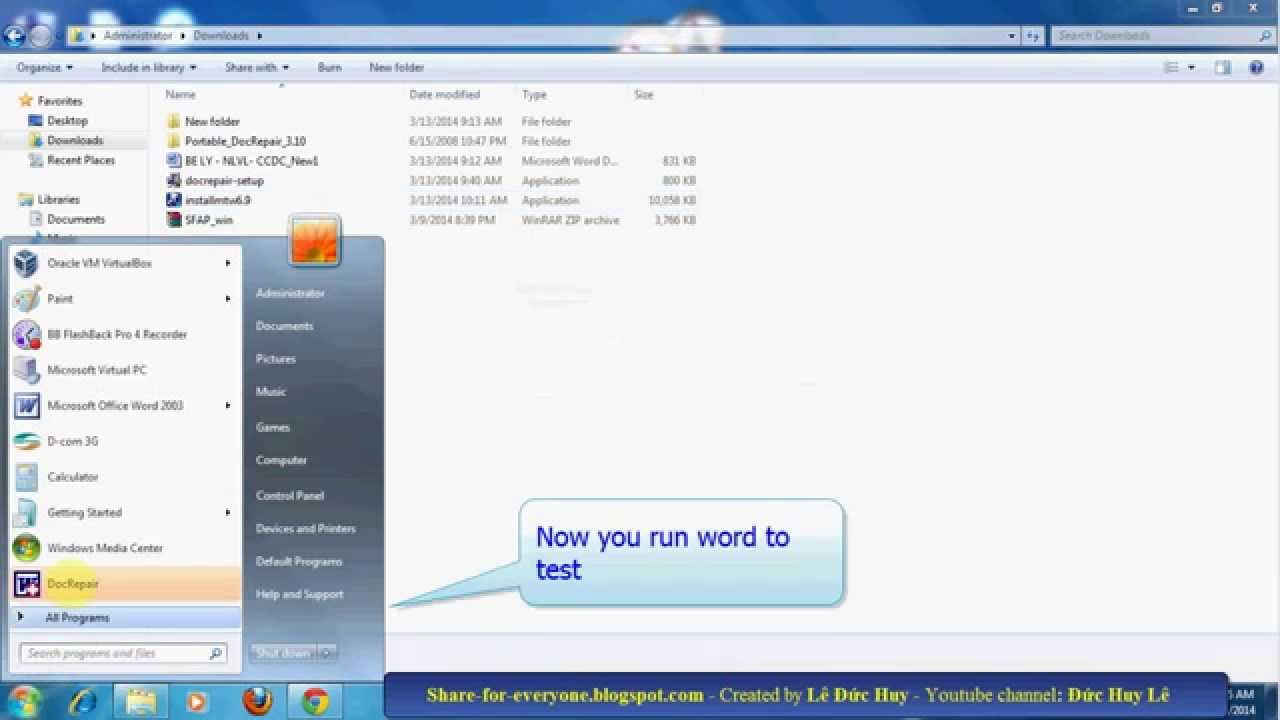The image size is (1280, 720).
Task: Open the Share with dropdown
Action: click(257, 68)
